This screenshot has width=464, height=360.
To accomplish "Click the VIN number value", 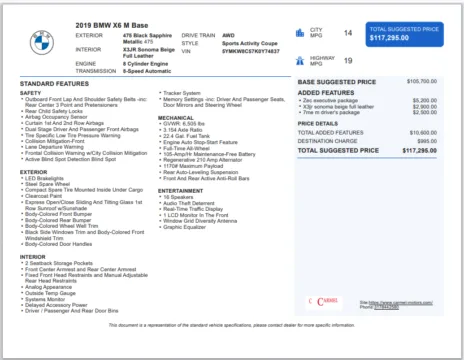I will 251,51.
